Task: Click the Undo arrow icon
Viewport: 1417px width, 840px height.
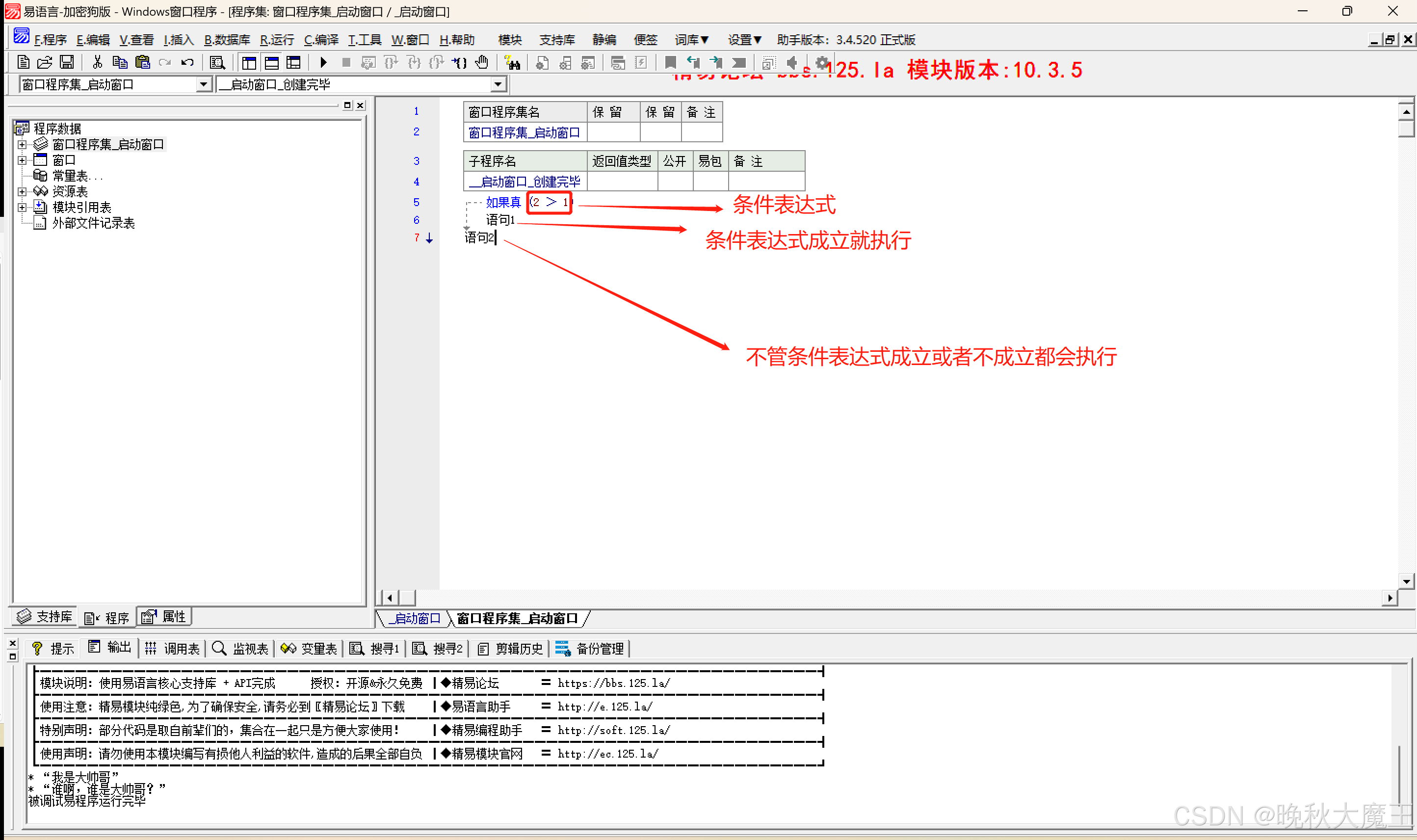Action: (x=187, y=62)
